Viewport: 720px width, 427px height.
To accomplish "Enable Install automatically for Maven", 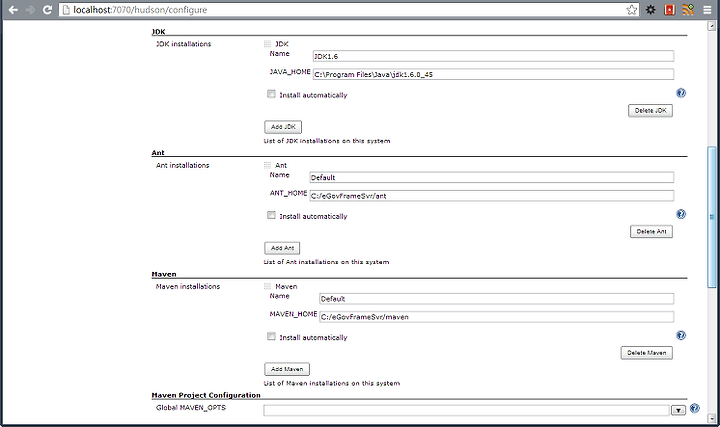I will click(x=271, y=337).
